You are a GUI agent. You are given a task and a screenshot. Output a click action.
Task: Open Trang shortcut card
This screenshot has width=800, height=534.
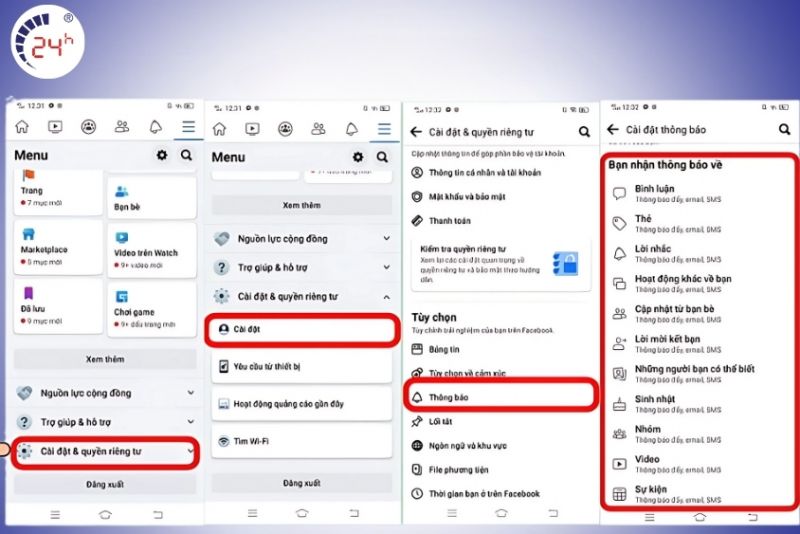[58, 192]
